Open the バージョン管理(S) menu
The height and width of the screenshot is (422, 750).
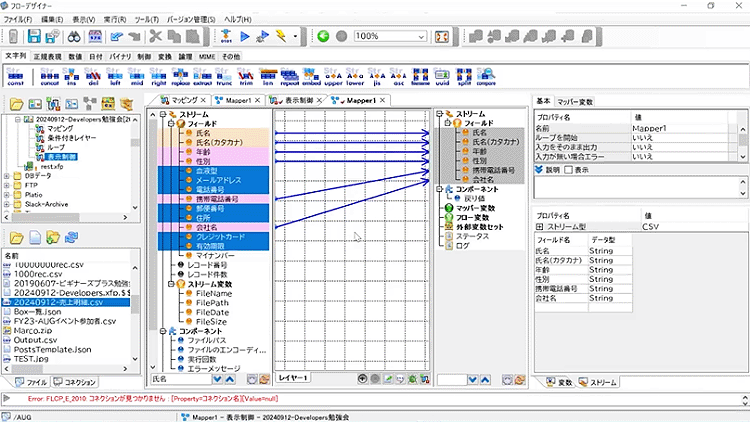click(191, 20)
